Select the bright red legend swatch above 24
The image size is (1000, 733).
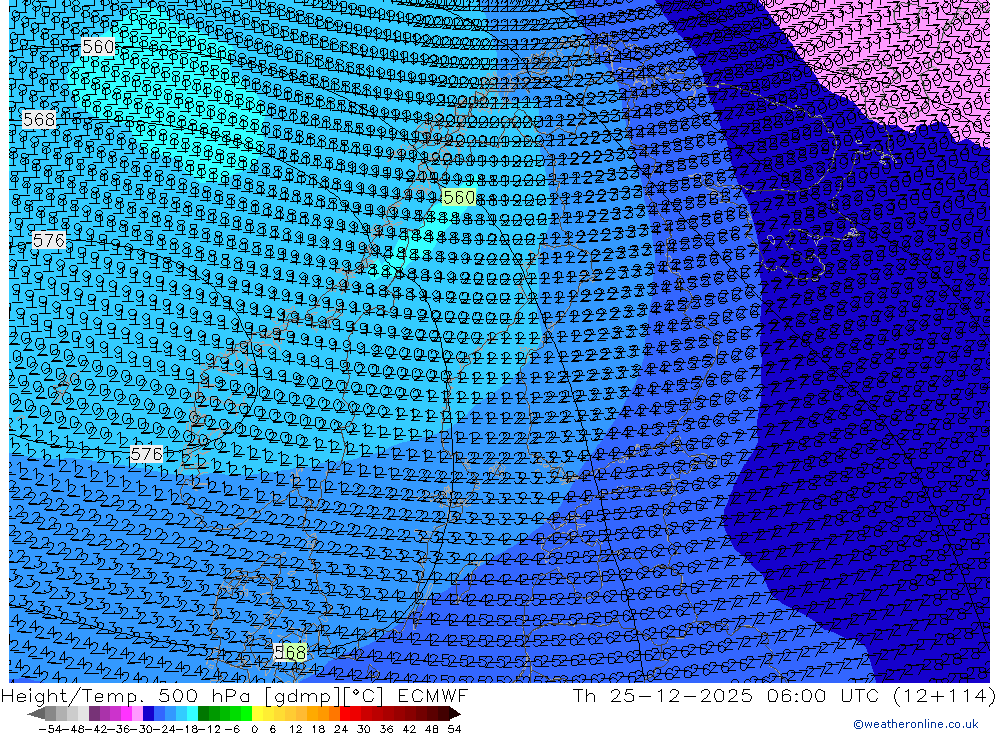(345, 714)
